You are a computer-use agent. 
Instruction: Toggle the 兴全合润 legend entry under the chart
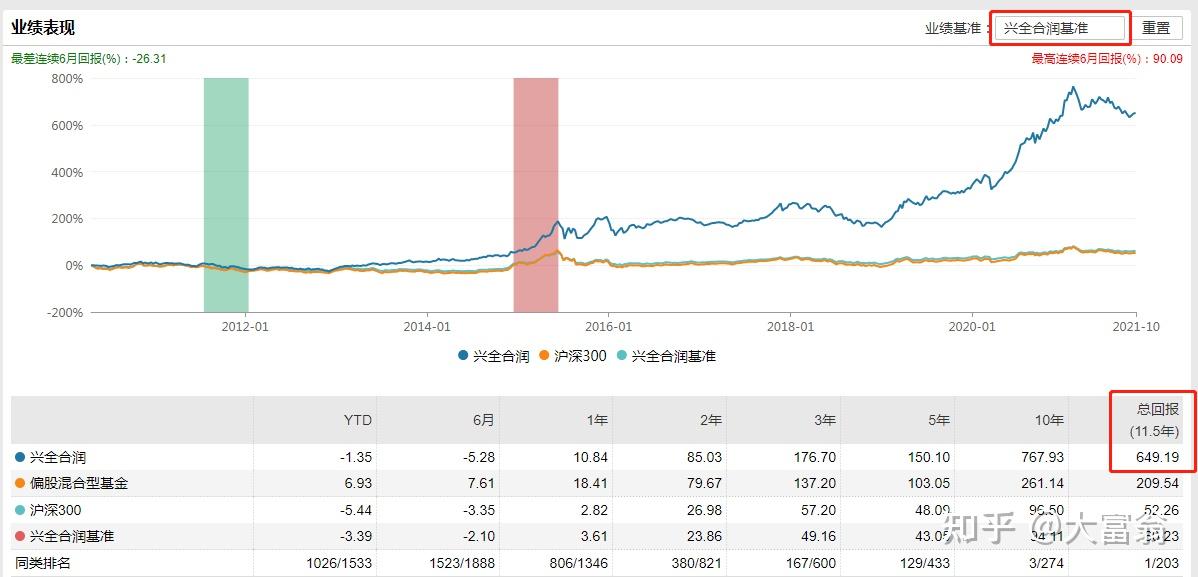(x=494, y=355)
